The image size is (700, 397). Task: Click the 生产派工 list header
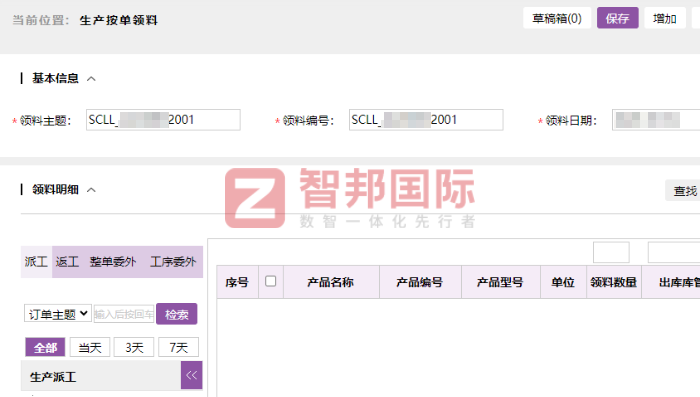101,376
